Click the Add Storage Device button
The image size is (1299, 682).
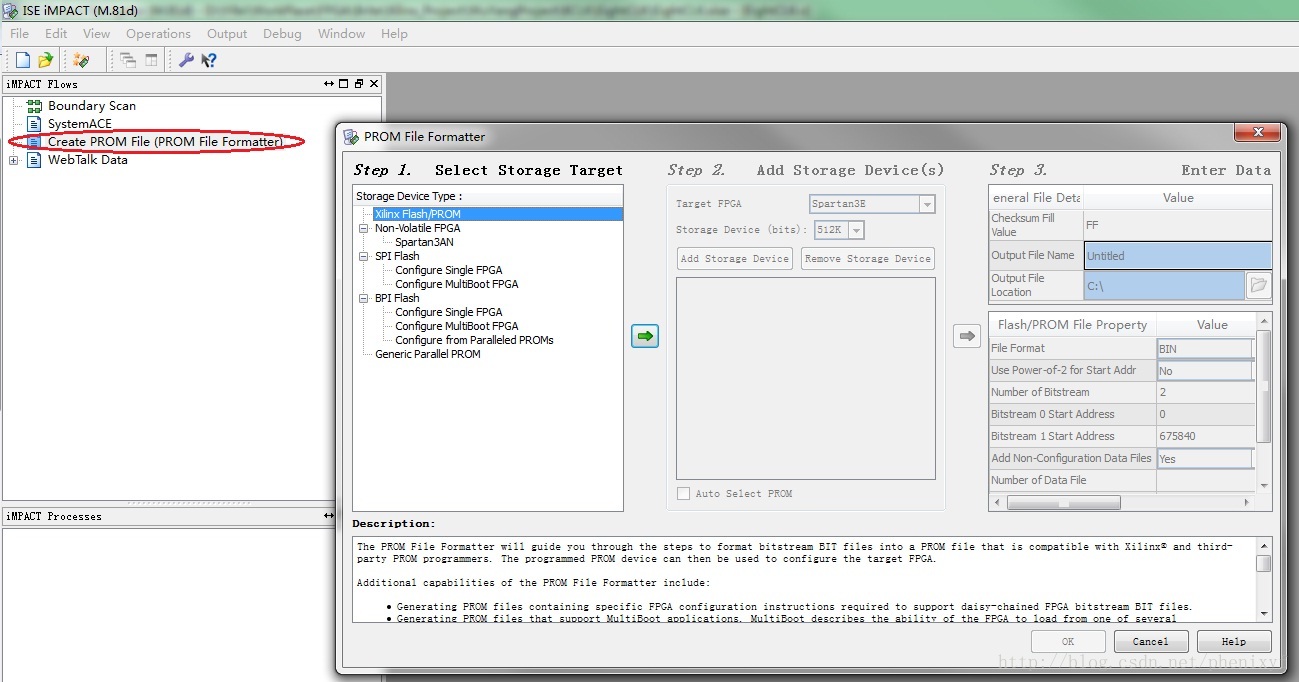coord(735,259)
